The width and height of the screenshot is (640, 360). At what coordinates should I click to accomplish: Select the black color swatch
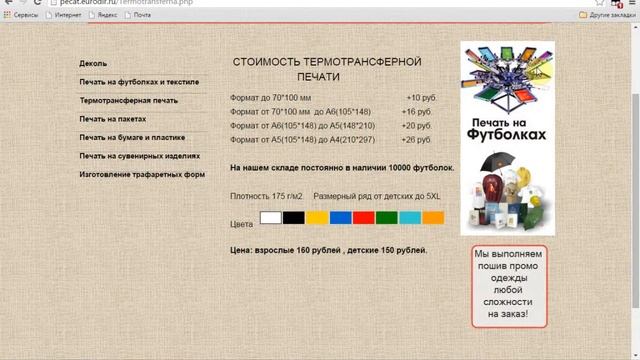[294, 218]
